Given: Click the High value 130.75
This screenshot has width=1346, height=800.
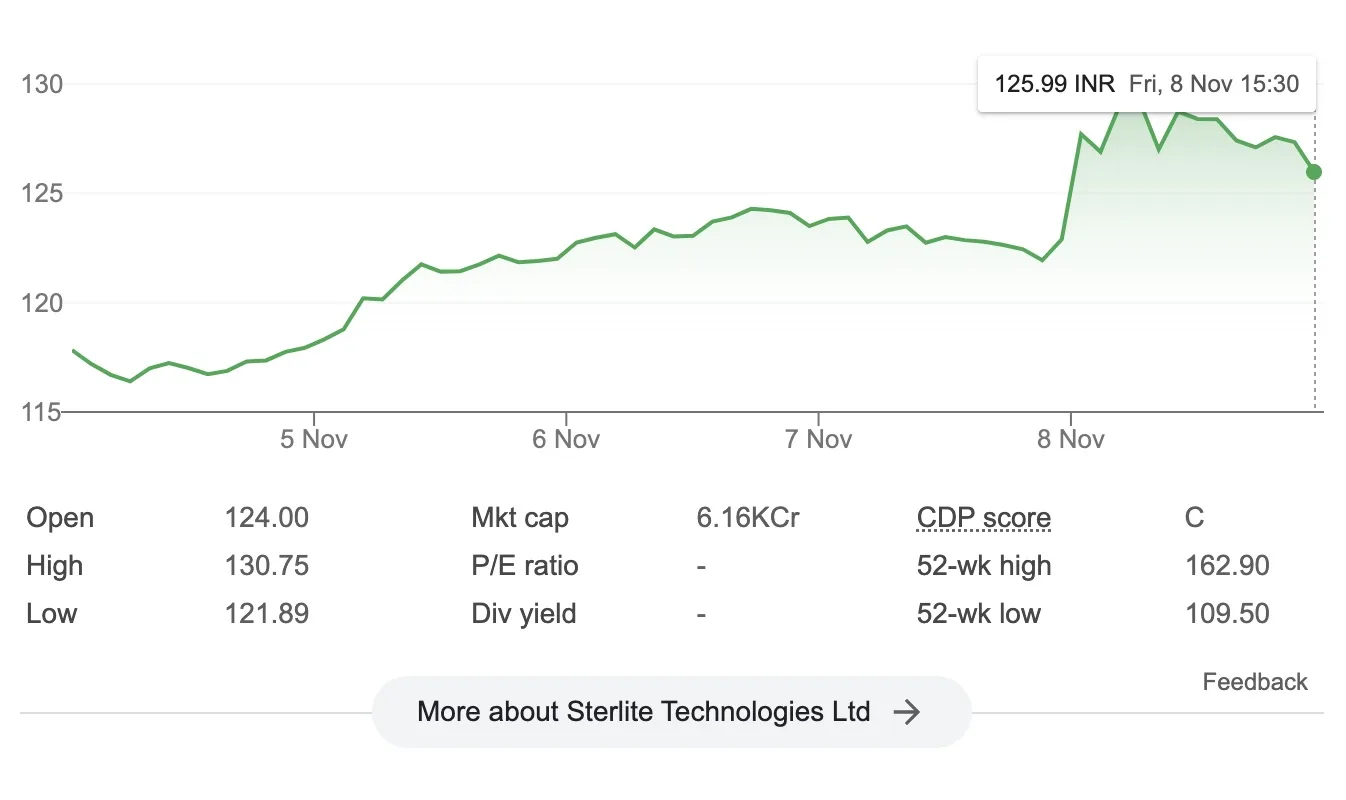Looking at the screenshot, I should click(x=266, y=565).
